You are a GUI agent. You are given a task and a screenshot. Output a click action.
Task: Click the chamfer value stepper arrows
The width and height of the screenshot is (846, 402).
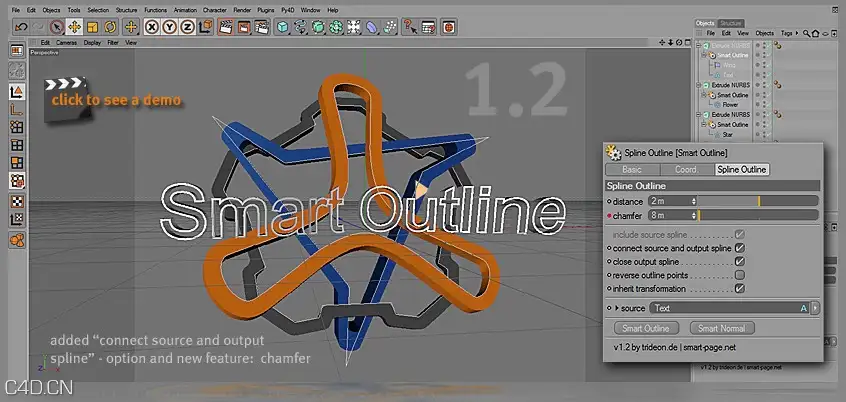[694, 215]
